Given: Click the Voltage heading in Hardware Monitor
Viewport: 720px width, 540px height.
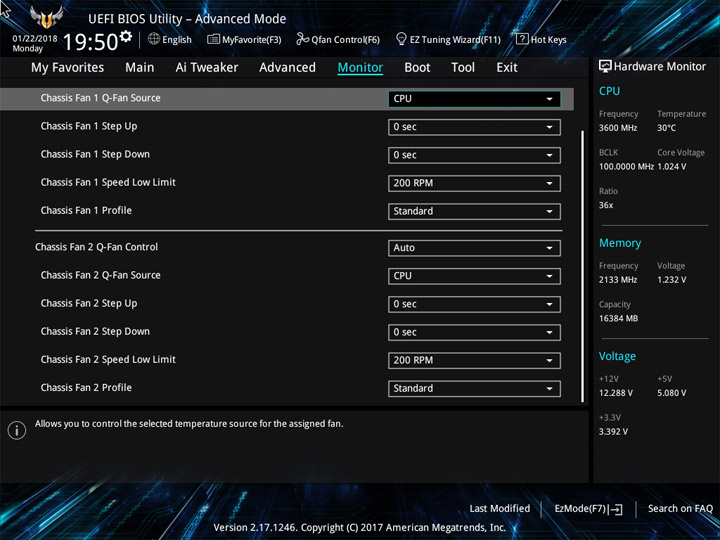Looking at the screenshot, I should click(617, 356).
